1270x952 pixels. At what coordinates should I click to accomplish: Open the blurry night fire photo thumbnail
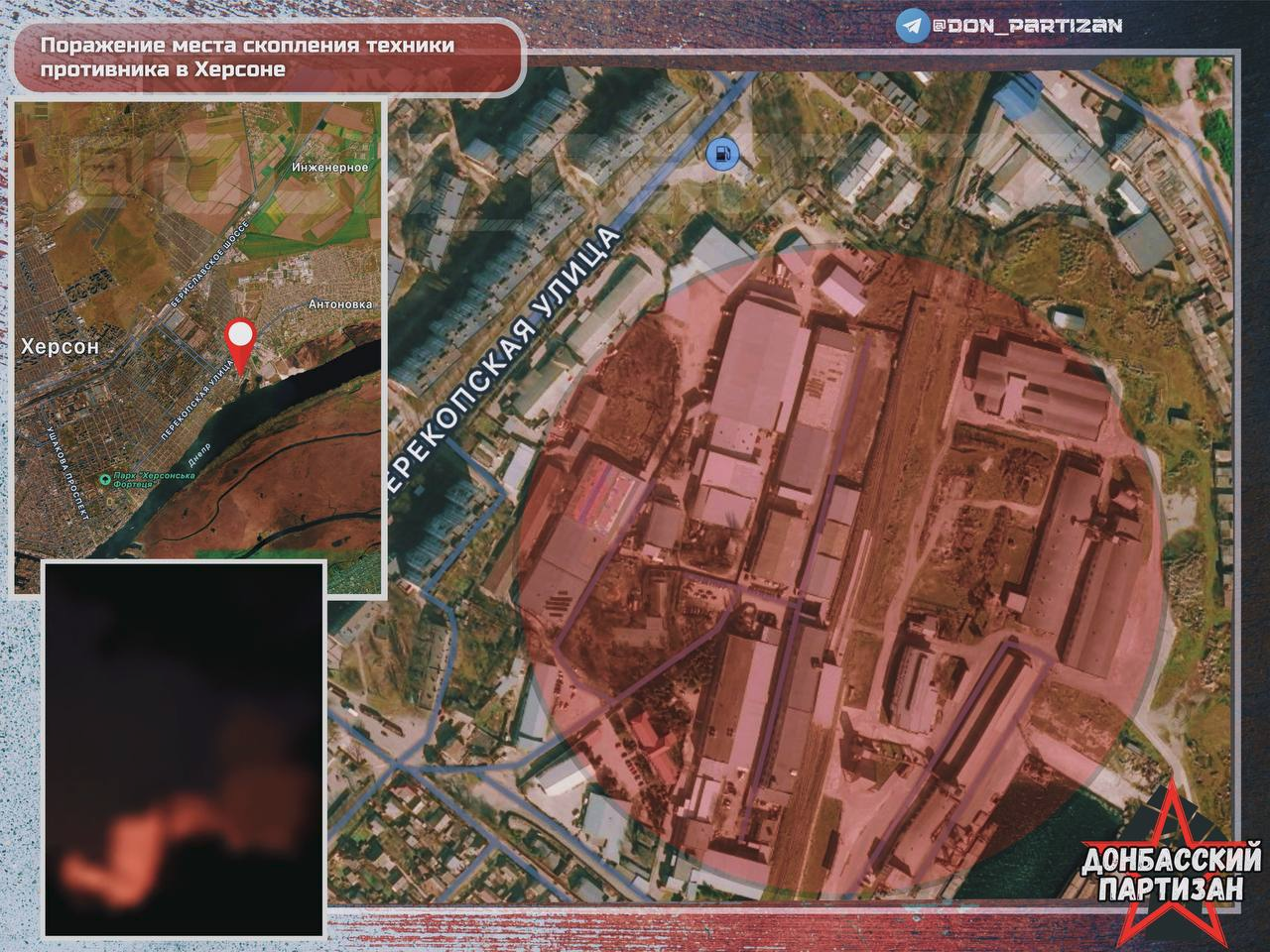click(x=184, y=749)
